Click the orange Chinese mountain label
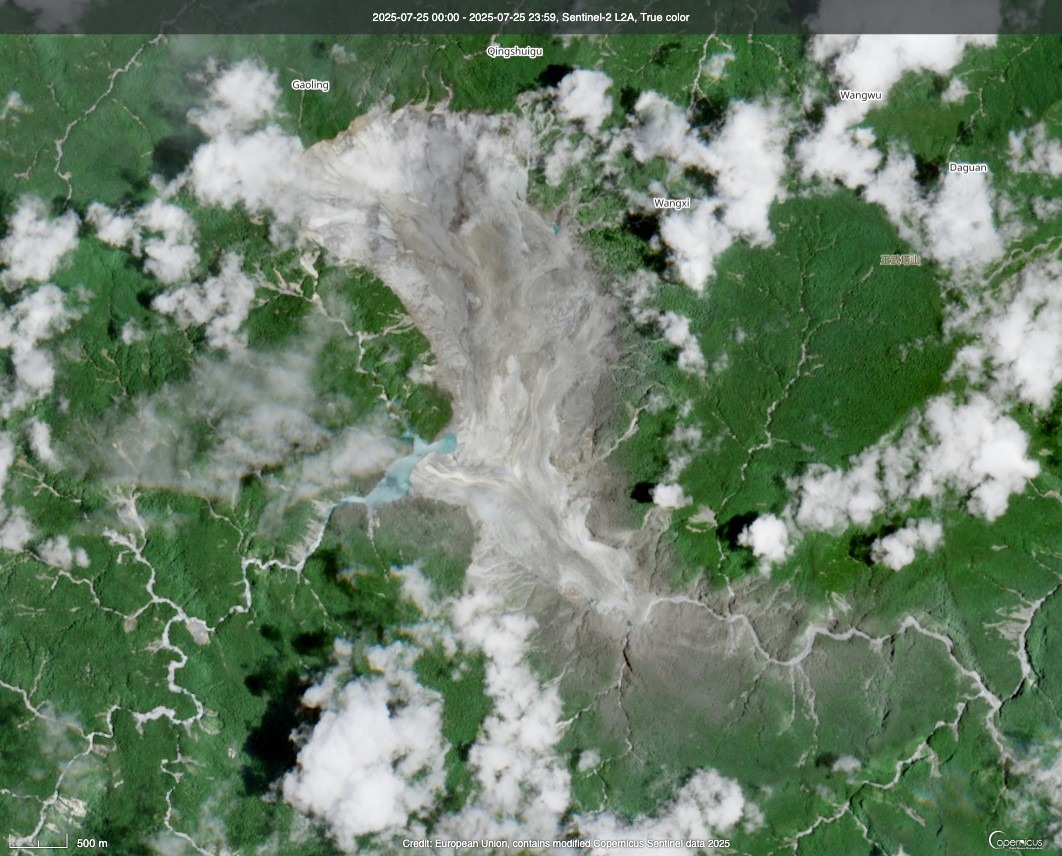1062x856 pixels. coord(899,260)
